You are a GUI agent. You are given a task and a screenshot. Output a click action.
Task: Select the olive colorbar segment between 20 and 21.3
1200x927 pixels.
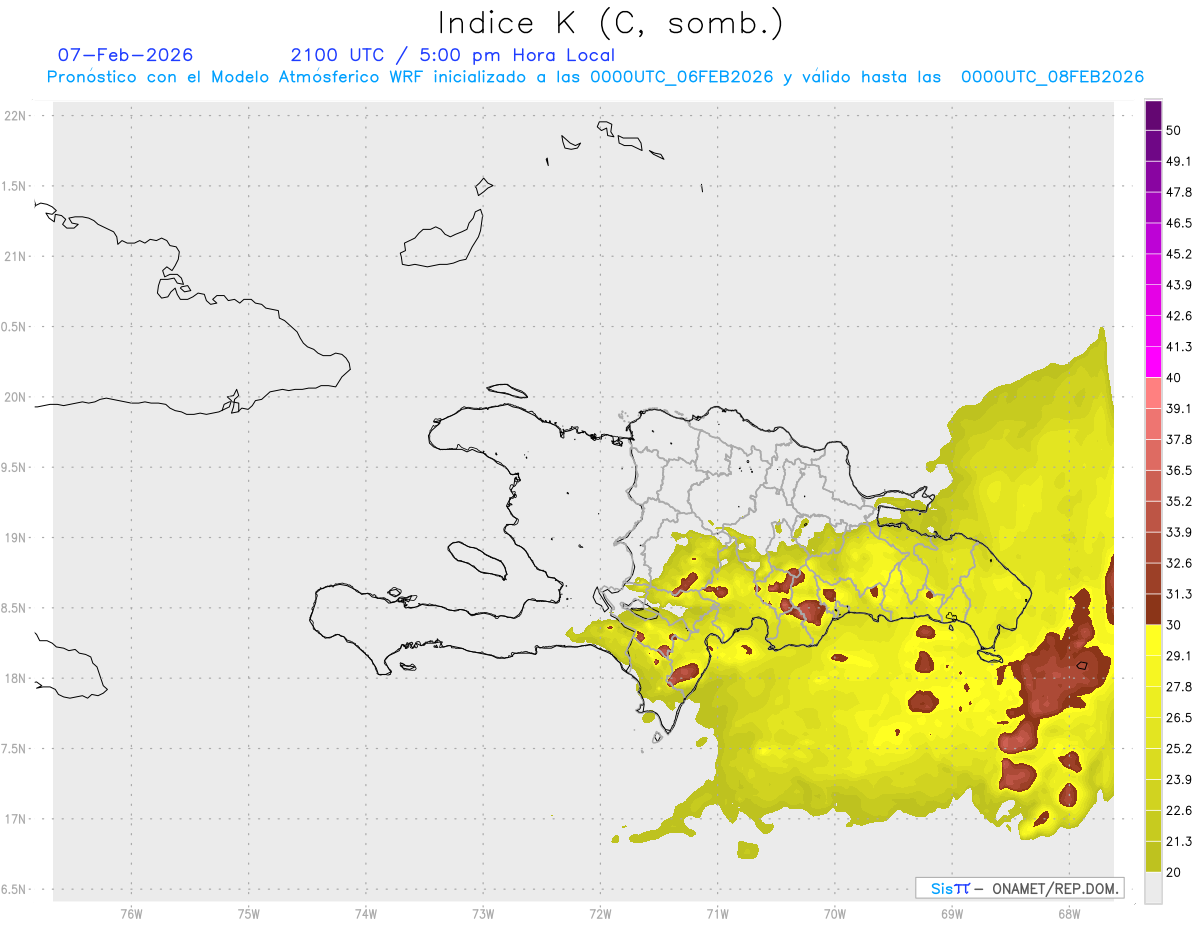click(x=1153, y=857)
